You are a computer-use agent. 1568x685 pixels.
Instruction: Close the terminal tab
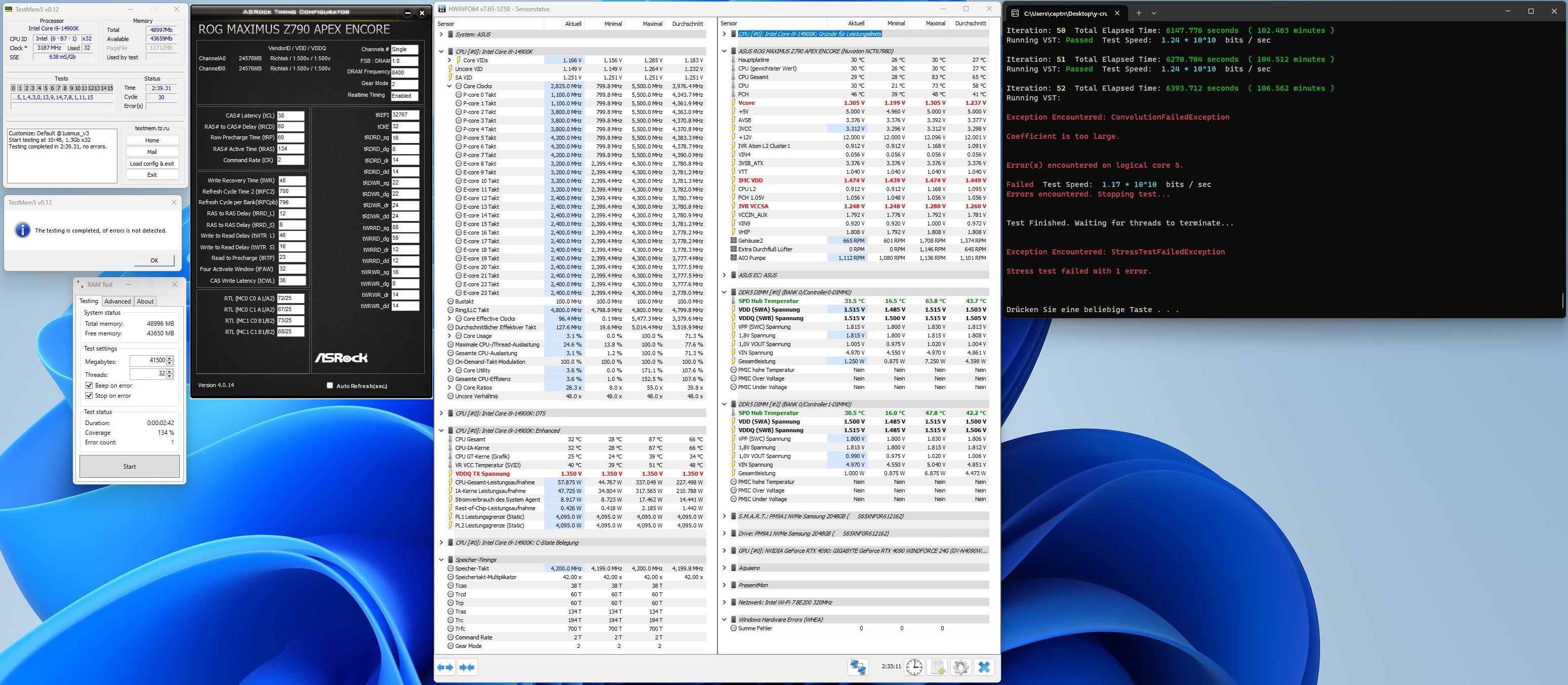pyautogui.click(x=1117, y=13)
